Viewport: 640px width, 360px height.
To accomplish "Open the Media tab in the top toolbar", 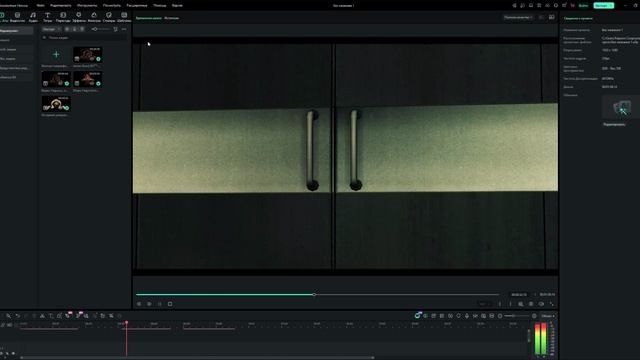I will click(x=2, y=17).
